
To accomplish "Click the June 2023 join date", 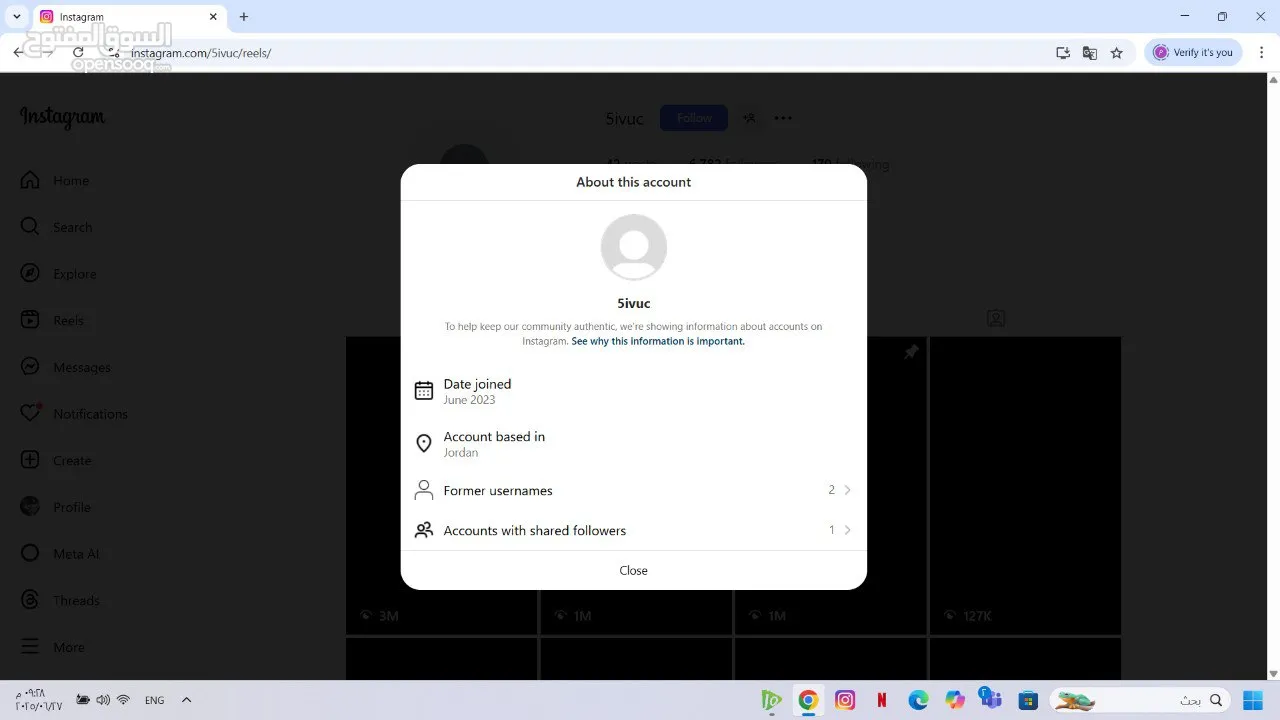I will [469, 400].
